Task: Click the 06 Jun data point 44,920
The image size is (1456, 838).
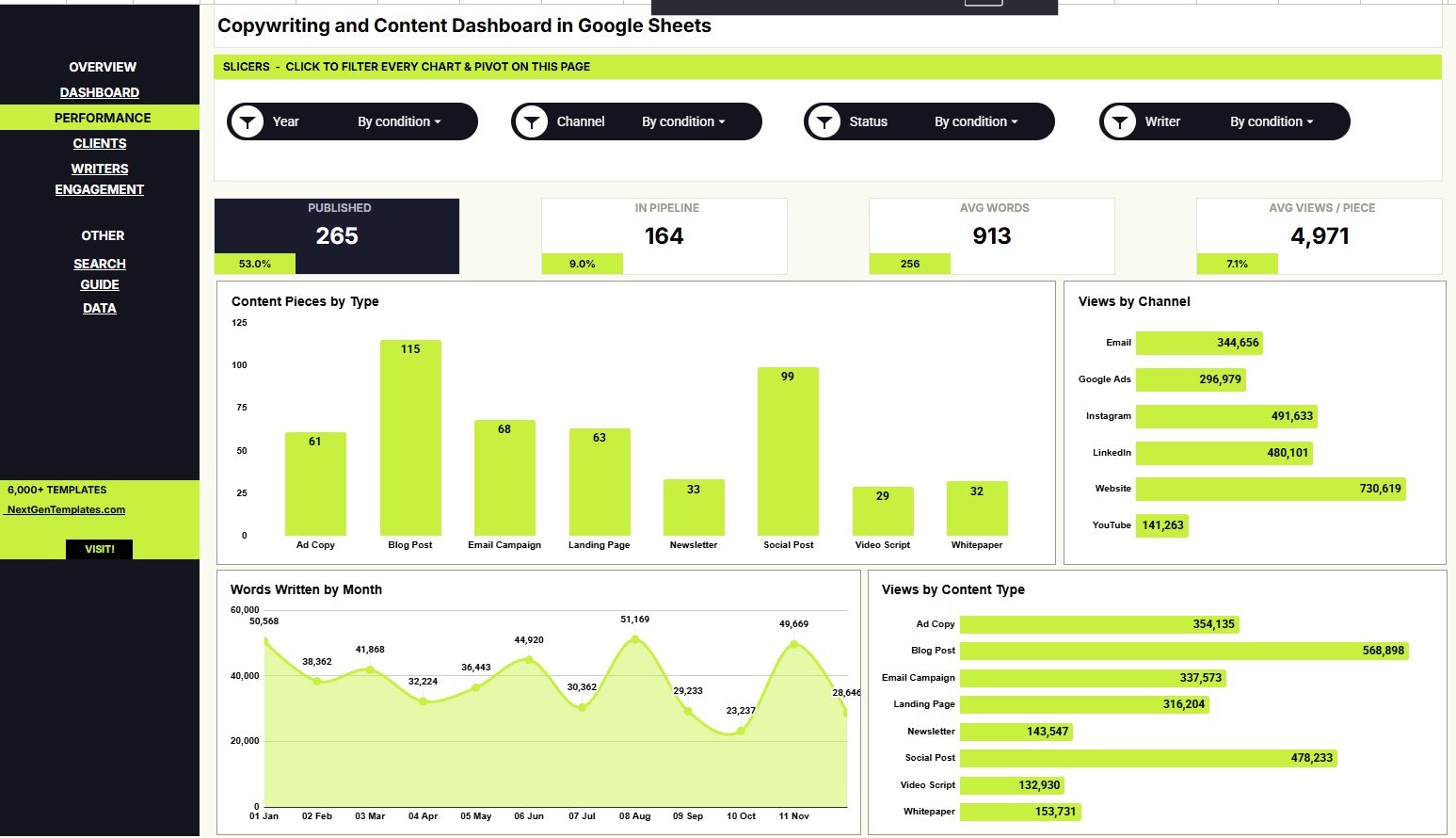Action: pyautogui.click(x=529, y=660)
